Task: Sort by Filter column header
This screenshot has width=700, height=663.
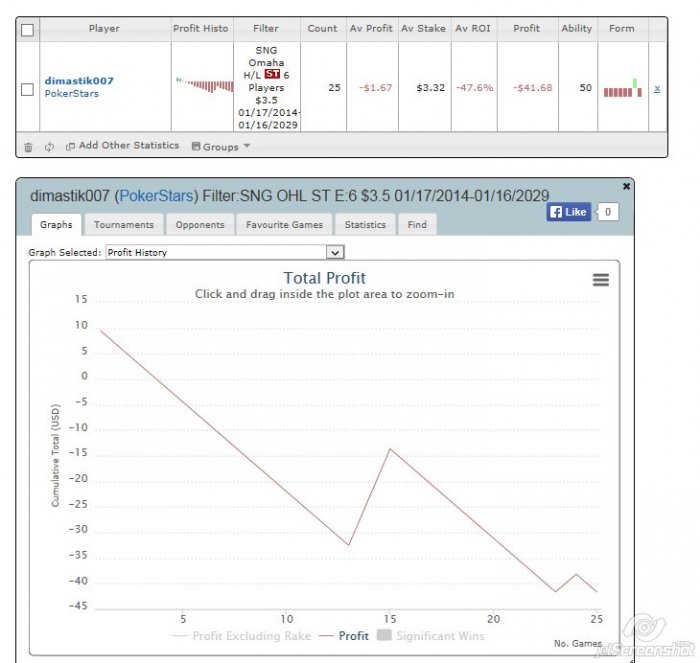Action: click(266, 29)
